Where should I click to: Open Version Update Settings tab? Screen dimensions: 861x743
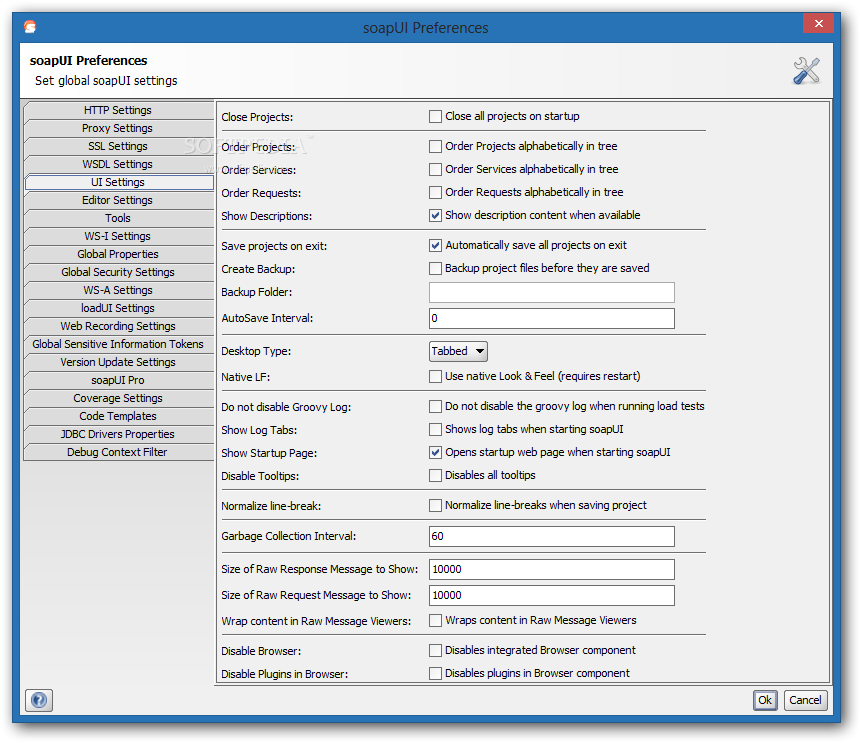(118, 362)
